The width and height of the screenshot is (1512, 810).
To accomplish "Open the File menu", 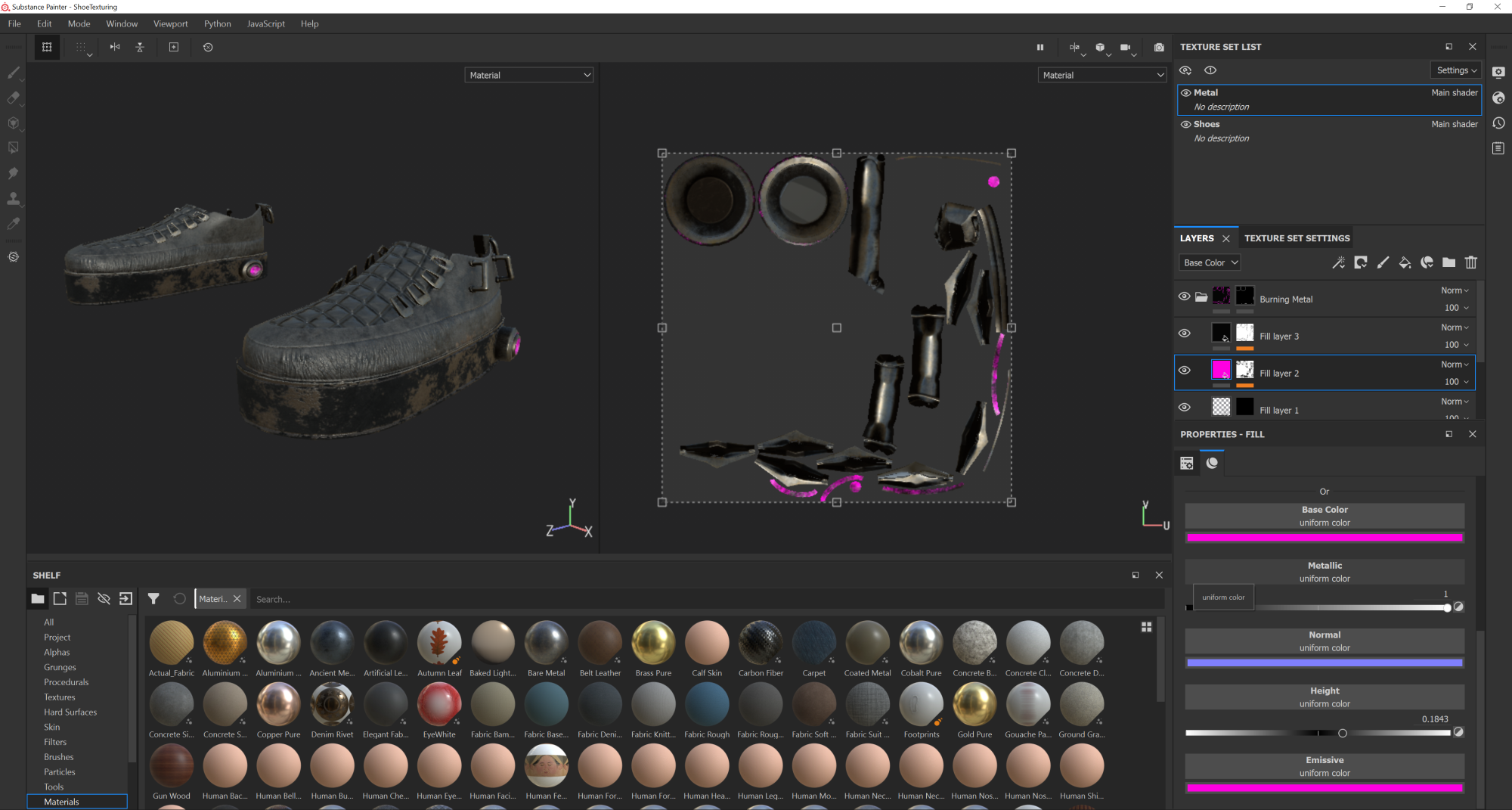I will point(14,23).
